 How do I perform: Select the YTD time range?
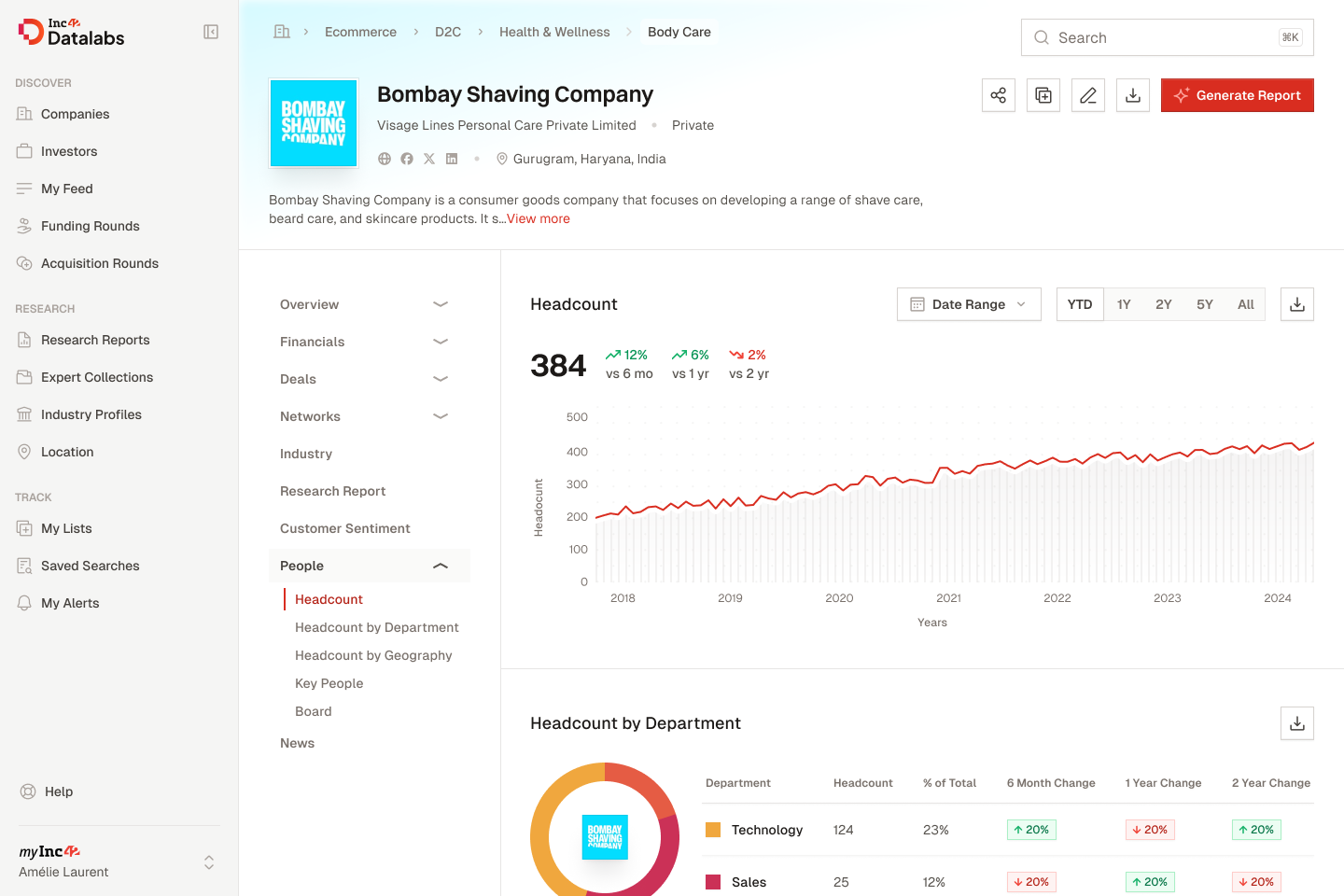click(1080, 304)
